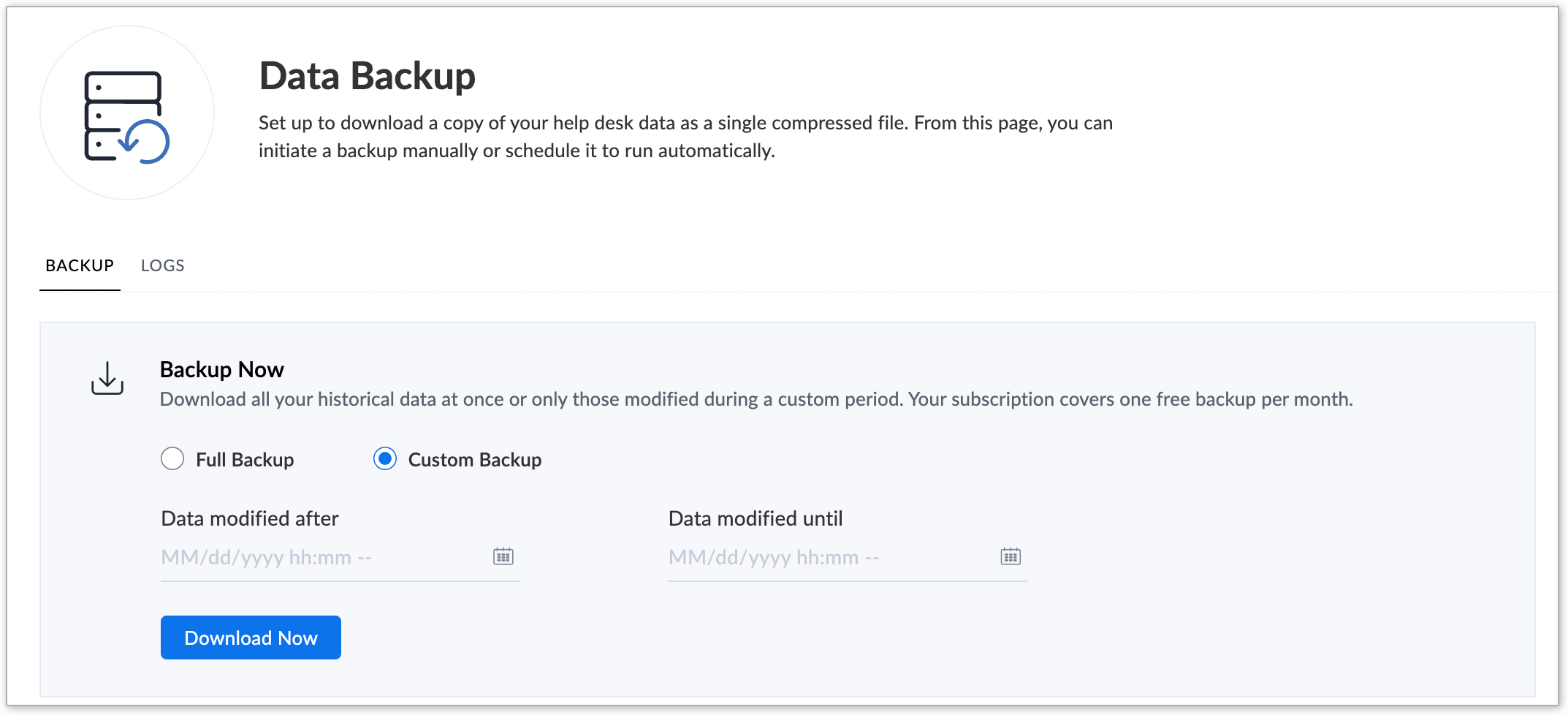This screenshot has width=1568, height=715.
Task: Click the Full Backup label text
Action: coord(245,460)
